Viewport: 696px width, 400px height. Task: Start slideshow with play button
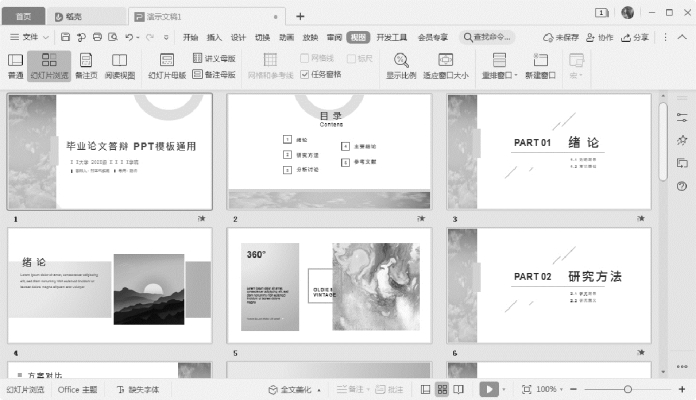(489, 389)
